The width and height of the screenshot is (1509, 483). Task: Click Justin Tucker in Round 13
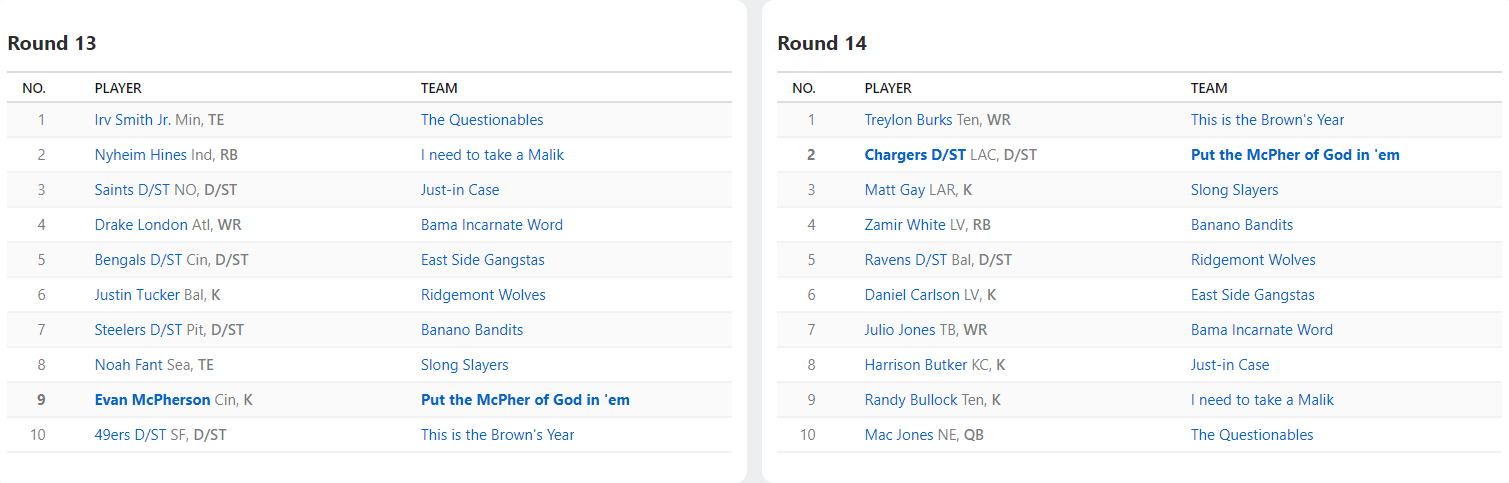[138, 295]
